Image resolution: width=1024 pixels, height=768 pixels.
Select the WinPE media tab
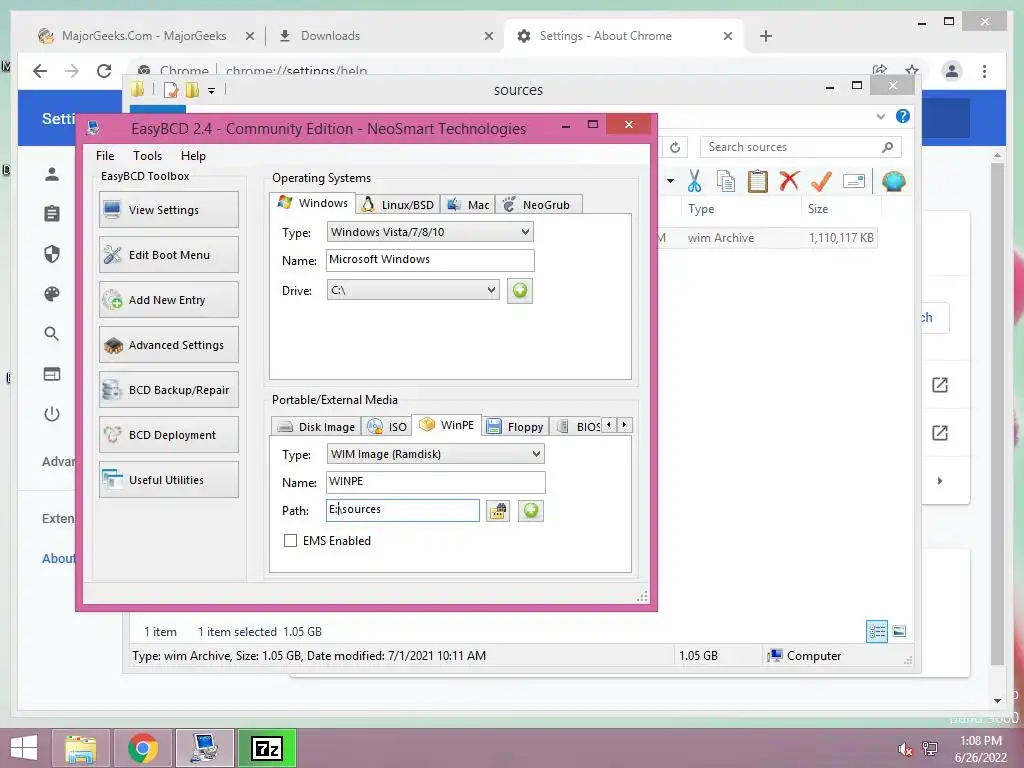click(x=447, y=425)
